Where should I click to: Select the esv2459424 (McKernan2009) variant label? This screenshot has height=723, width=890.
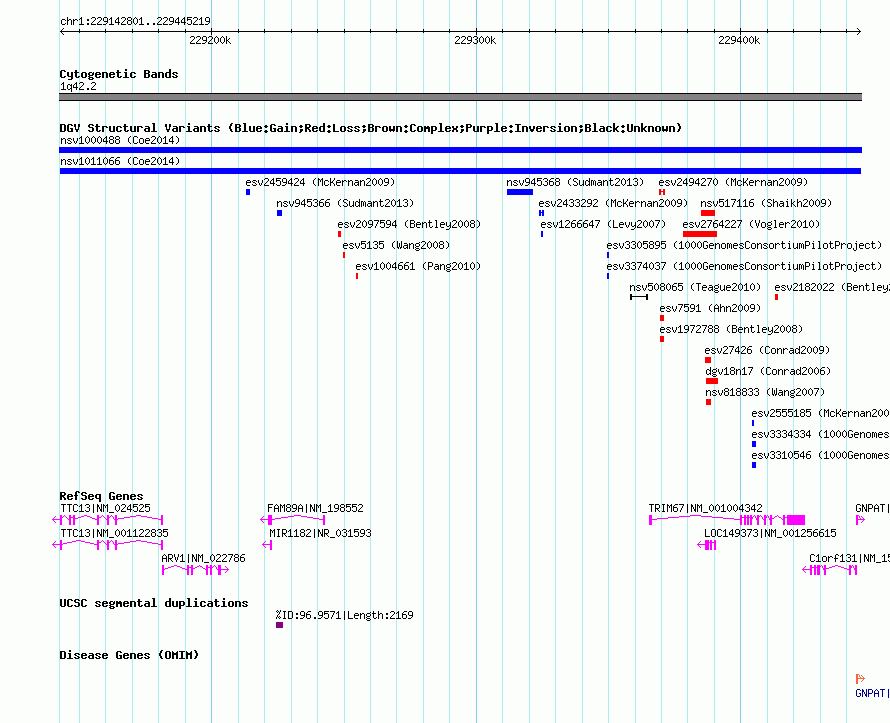pyautogui.click(x=320, y=182)
